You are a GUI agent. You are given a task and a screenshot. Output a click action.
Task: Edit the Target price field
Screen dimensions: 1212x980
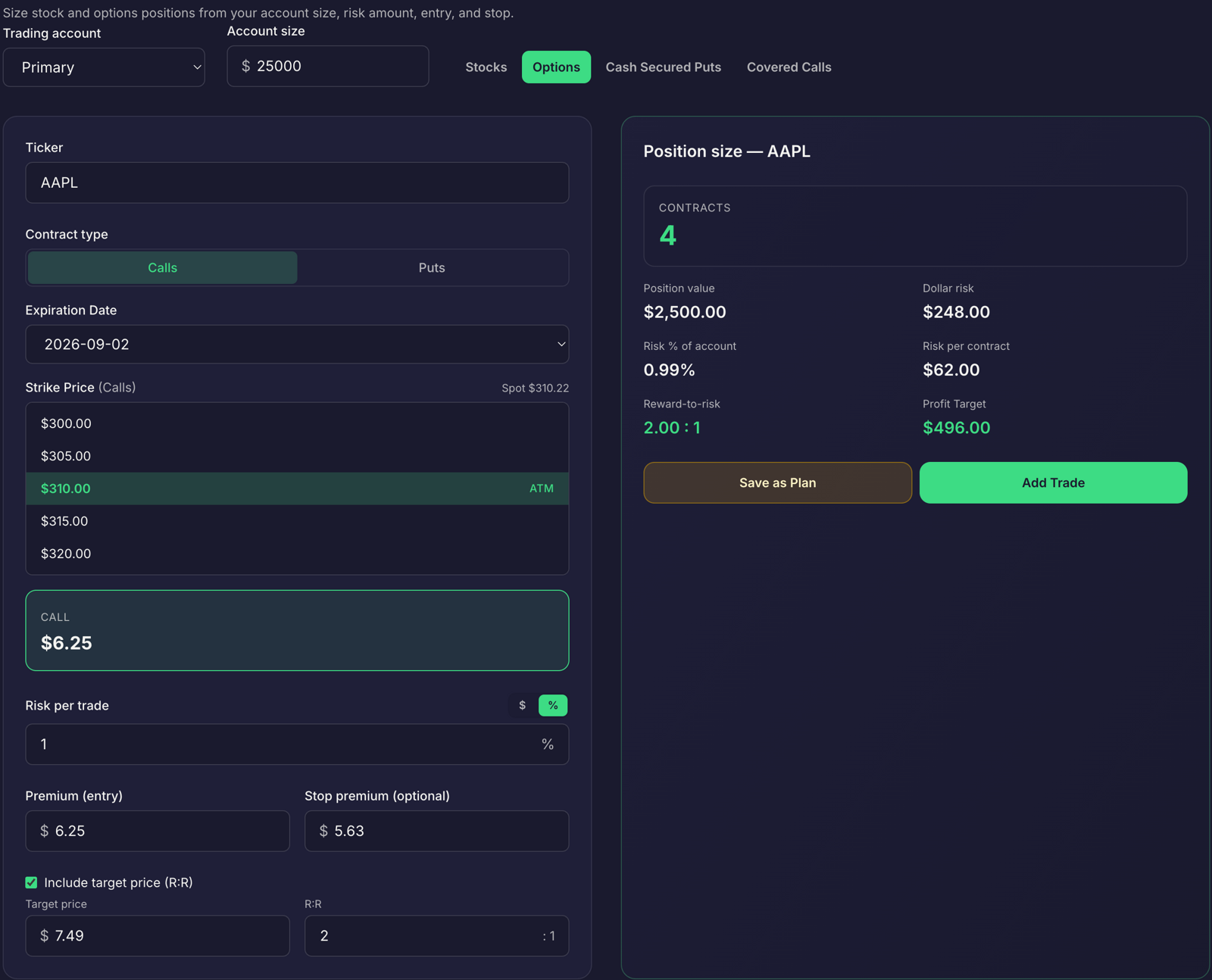tap(158, 936)
